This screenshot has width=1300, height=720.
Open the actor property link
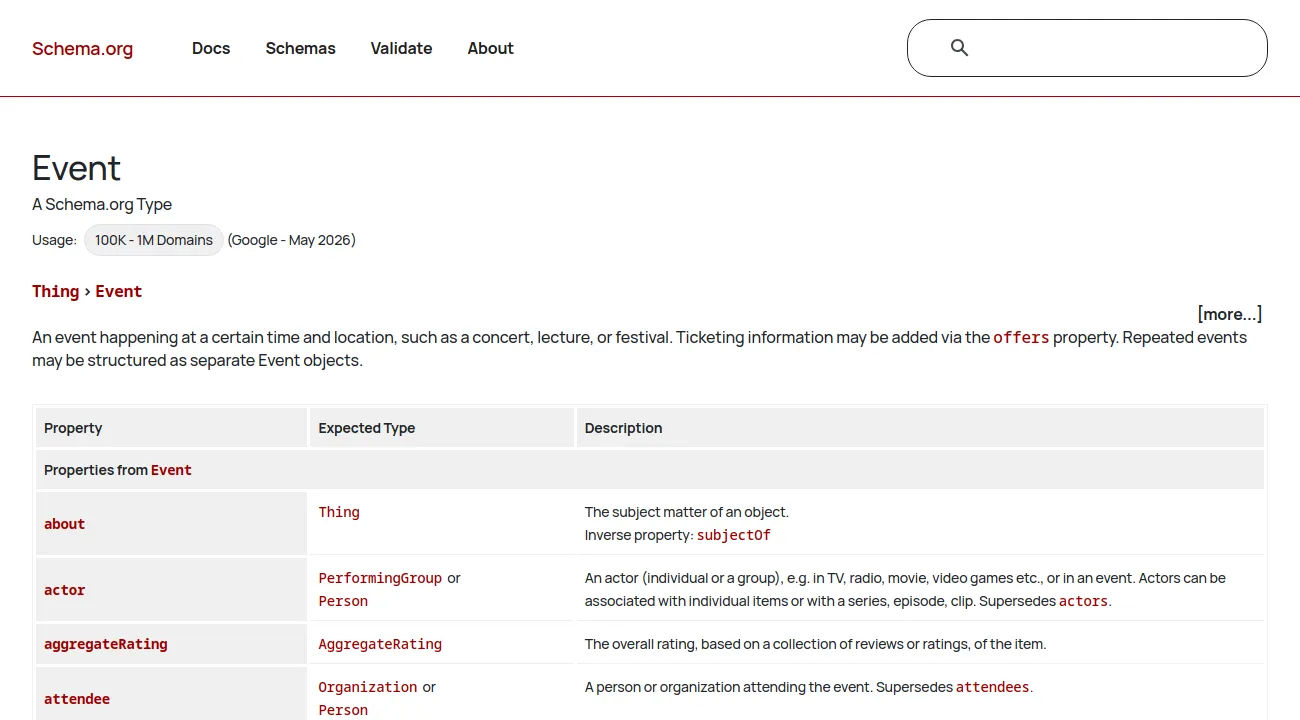65,590
